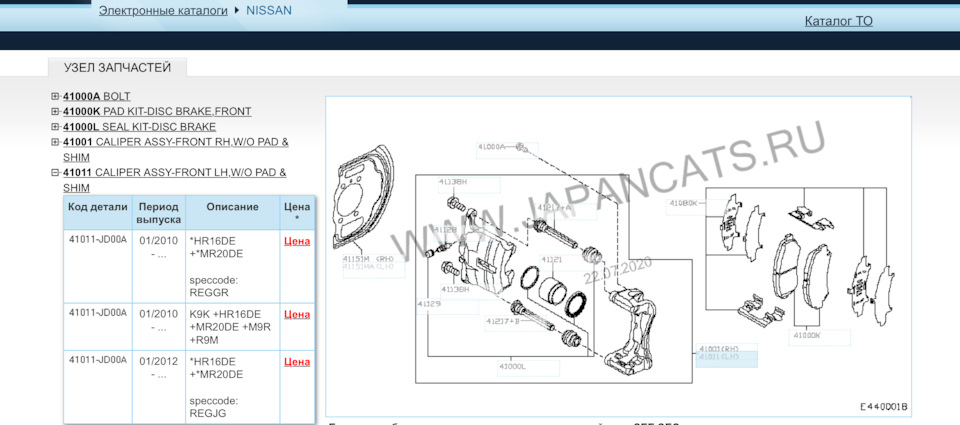Expand the 41000A BOLT tree node

pyautogui.click(x=56, y=97)
